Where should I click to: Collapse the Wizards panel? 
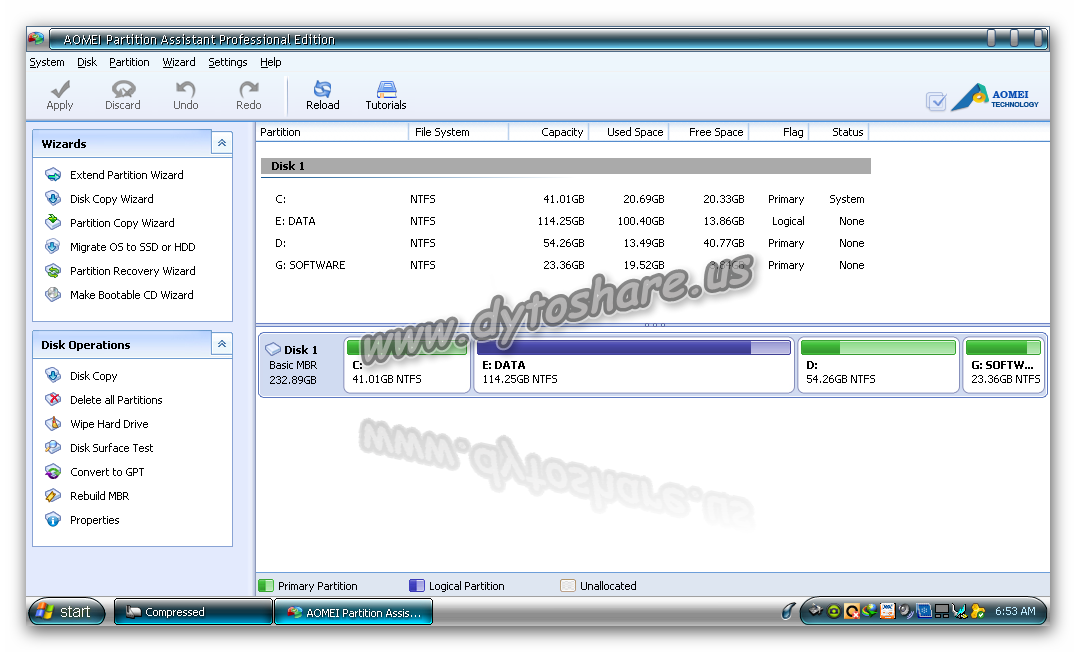[x=222, y=143]
